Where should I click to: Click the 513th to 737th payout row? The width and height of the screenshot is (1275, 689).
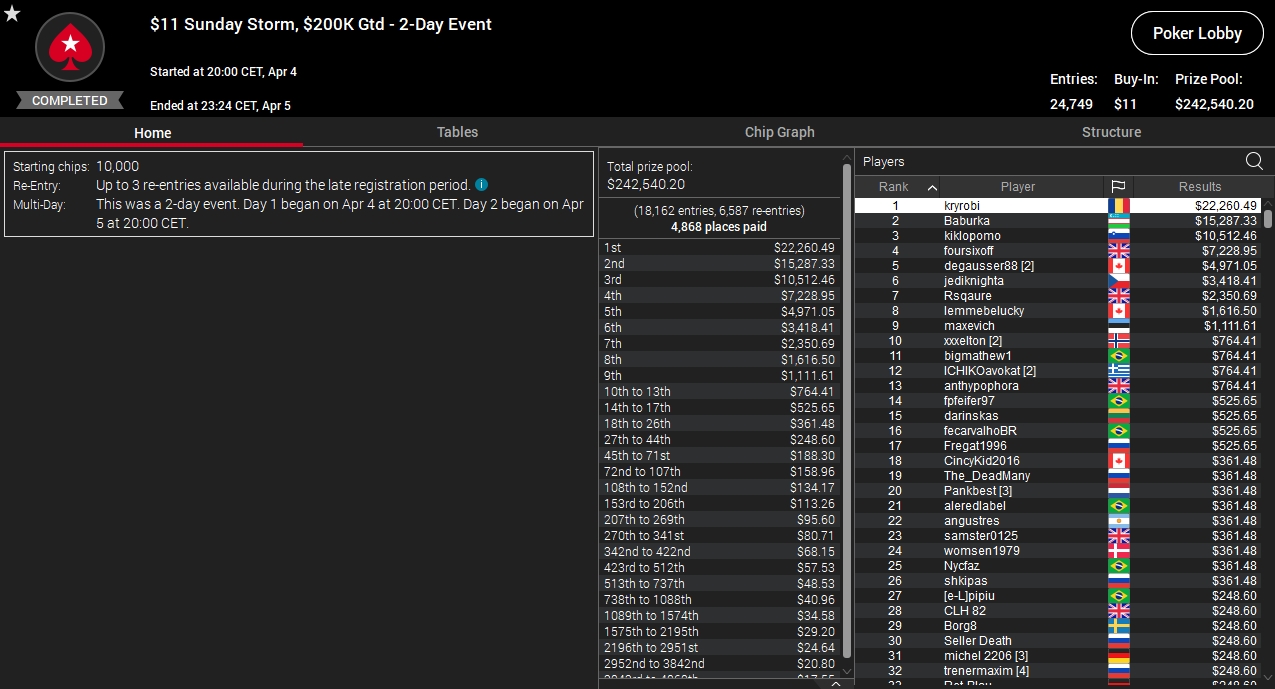pyautogui.click(x=720, y=583)
